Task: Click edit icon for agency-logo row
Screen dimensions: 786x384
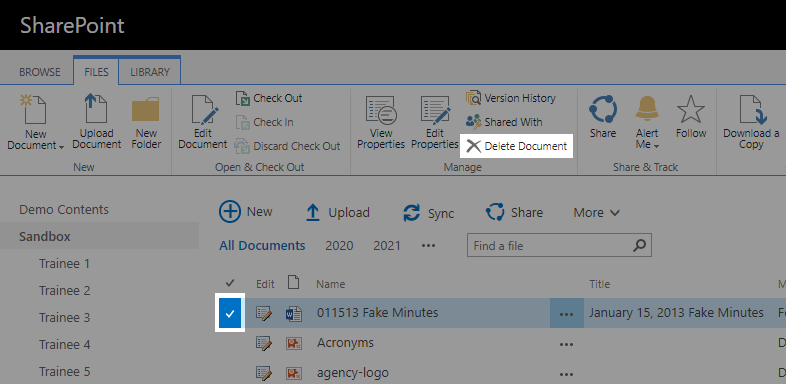Action: tap(264, 373)
